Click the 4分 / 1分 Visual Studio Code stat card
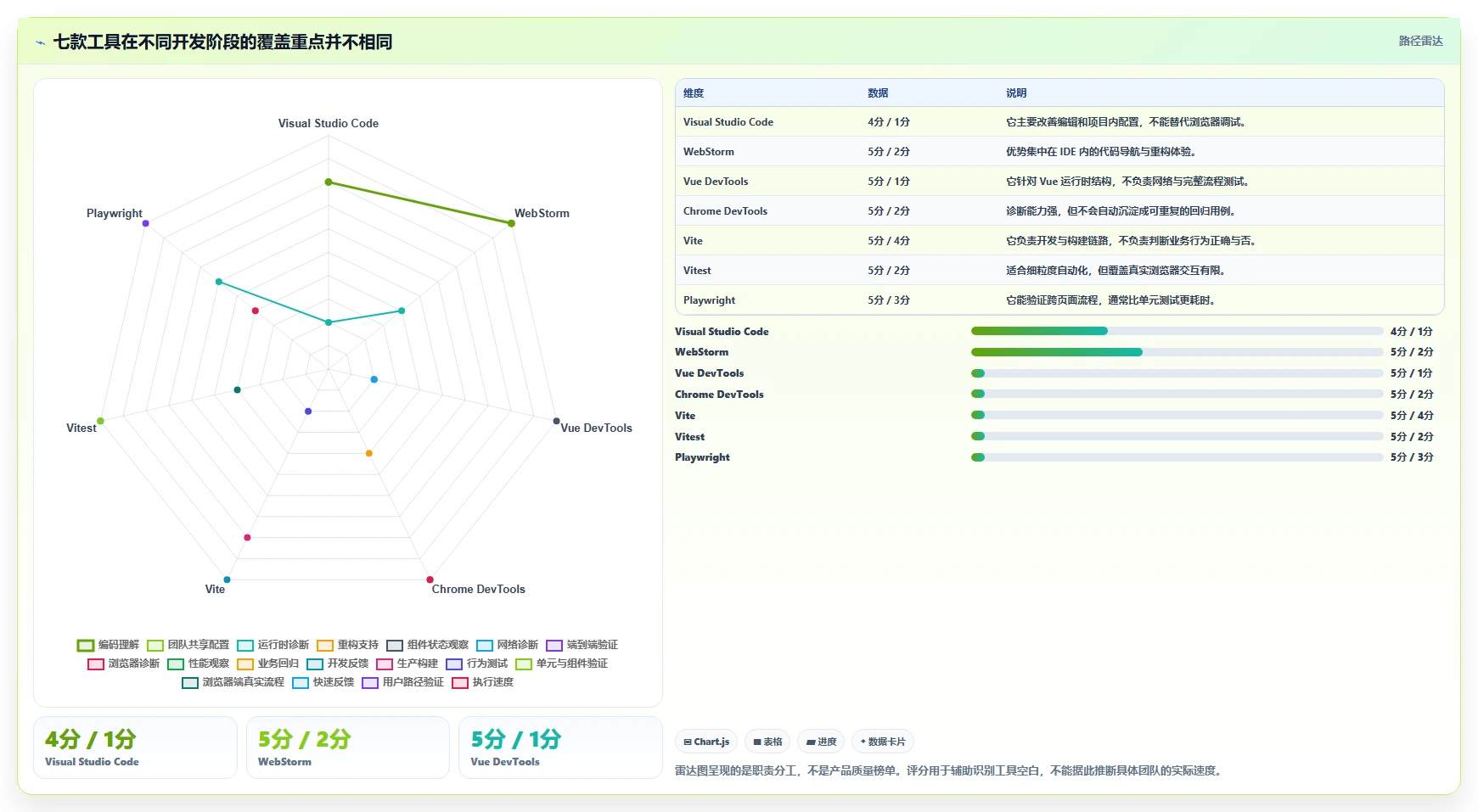The height and width of the screenshot is (812, 1478). pos(135,748)
